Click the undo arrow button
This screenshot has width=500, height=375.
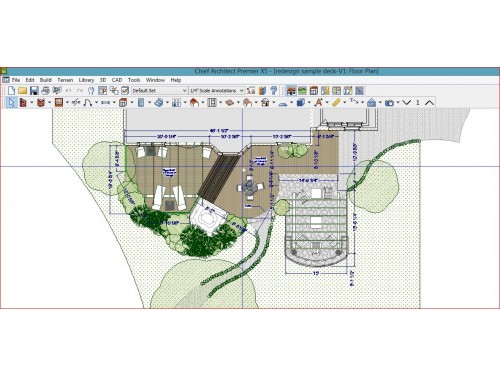[x=68, y=90]
